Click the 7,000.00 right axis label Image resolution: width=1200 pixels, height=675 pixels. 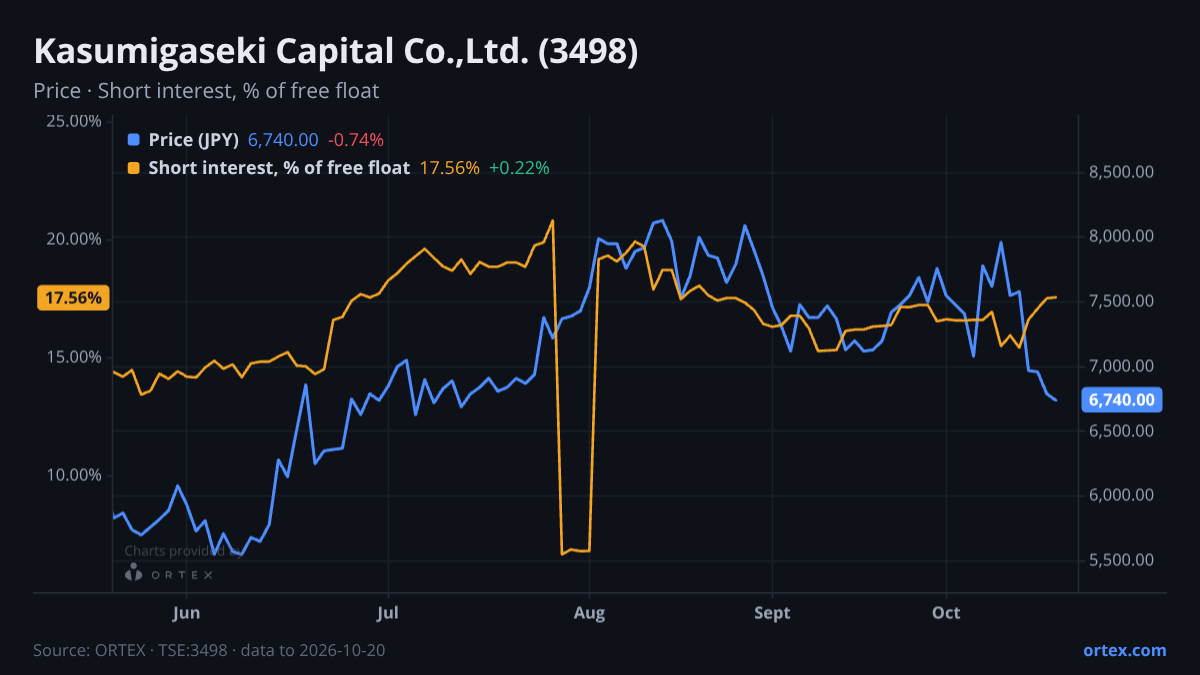tap(1121, 366)
